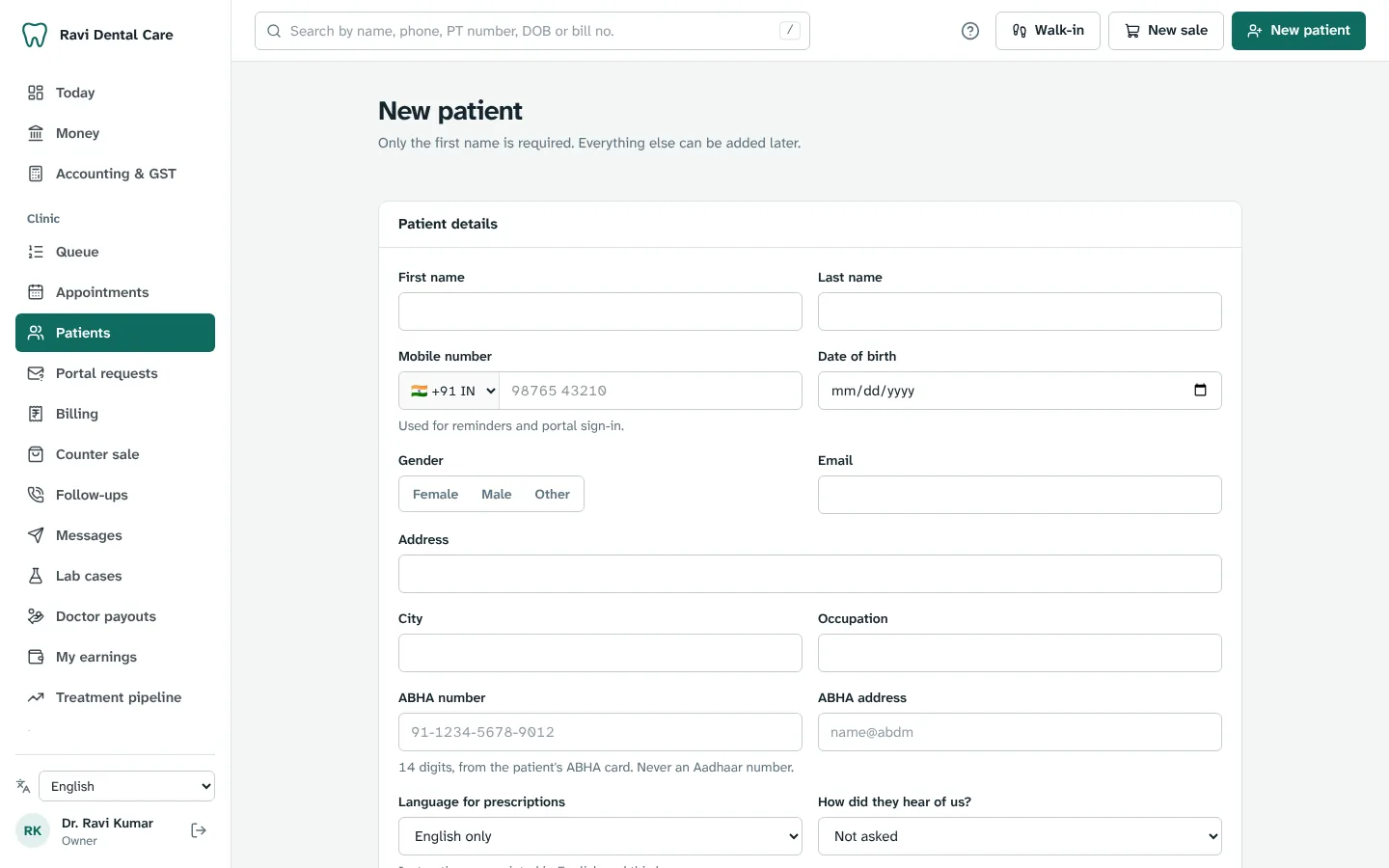Viewport: 1389px width, 868px height.
Task: Click the ABHA address field
Action: pos(1020,732)
